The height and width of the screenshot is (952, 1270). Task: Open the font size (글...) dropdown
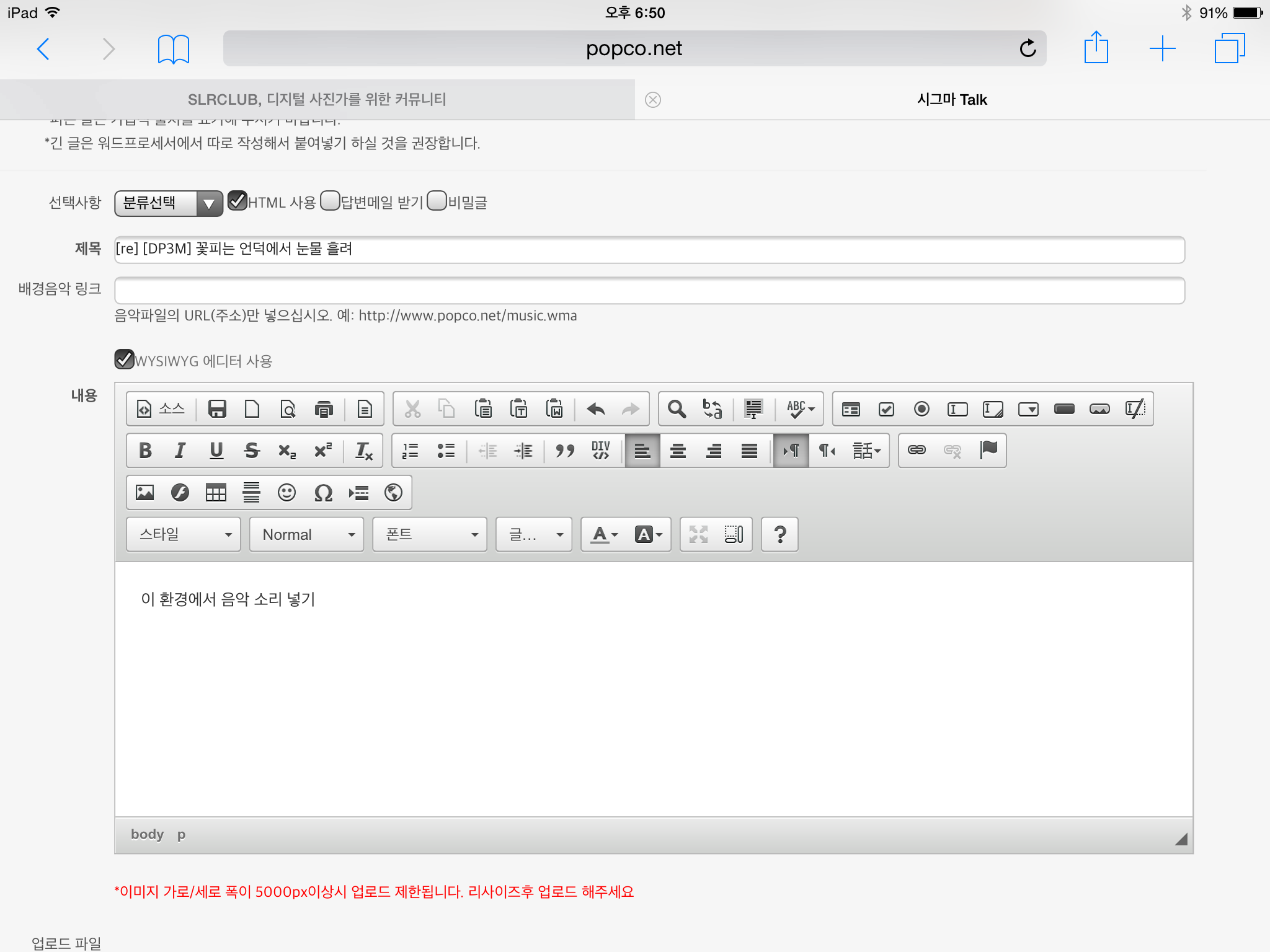[534, 534]
